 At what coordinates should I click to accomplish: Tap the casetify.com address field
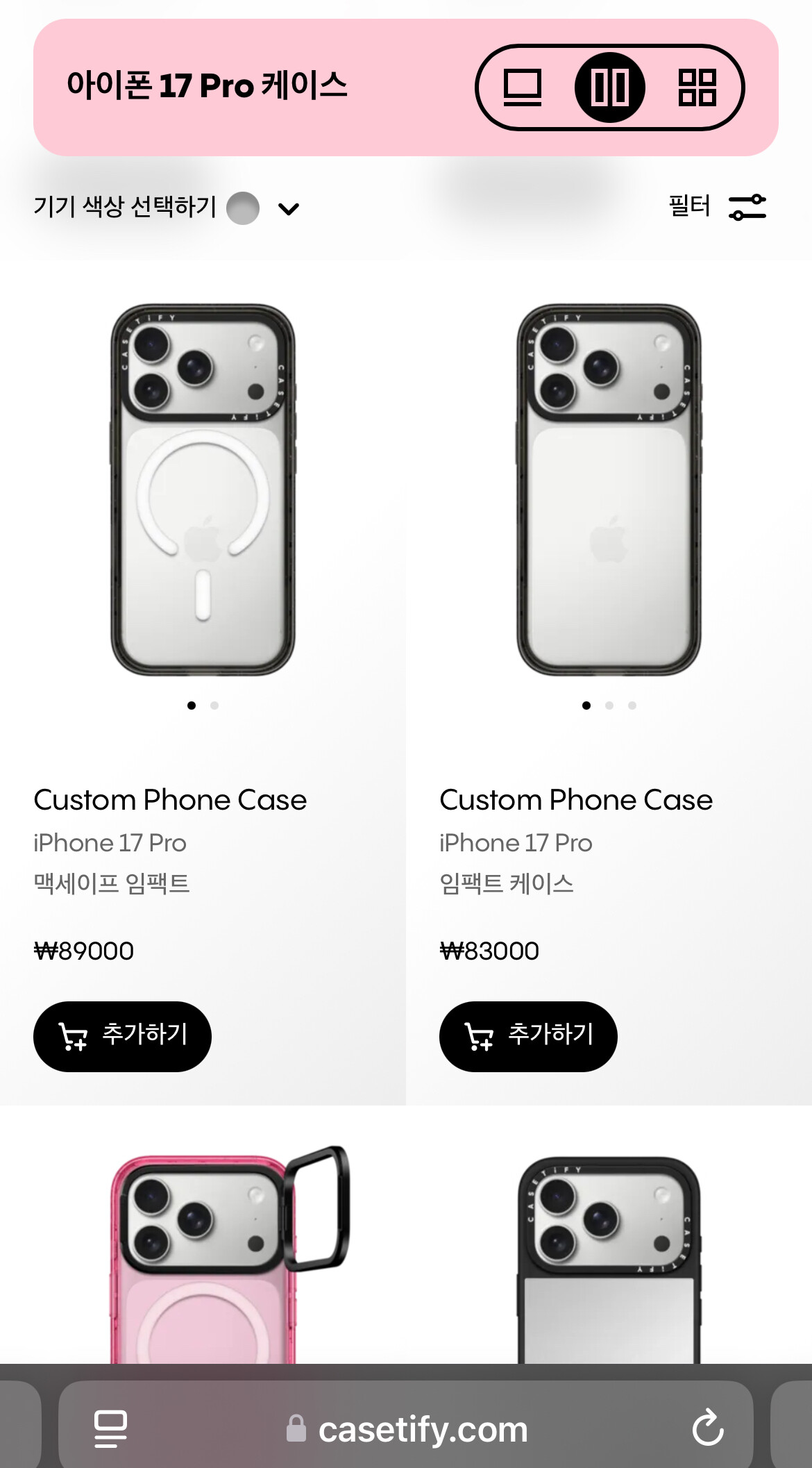tap(422, 1430)
